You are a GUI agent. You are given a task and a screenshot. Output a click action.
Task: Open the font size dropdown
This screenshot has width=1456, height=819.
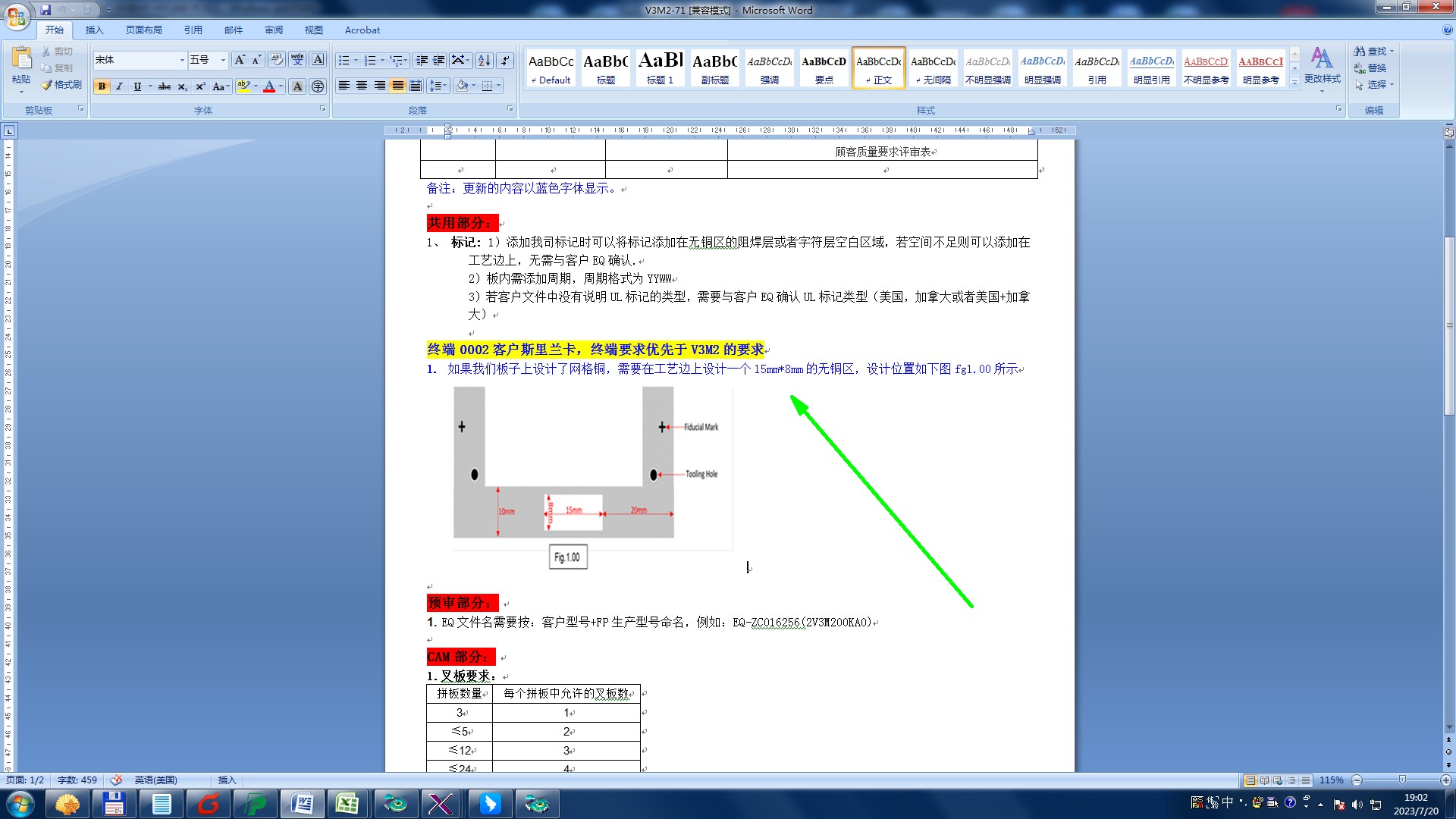(223, 60)
